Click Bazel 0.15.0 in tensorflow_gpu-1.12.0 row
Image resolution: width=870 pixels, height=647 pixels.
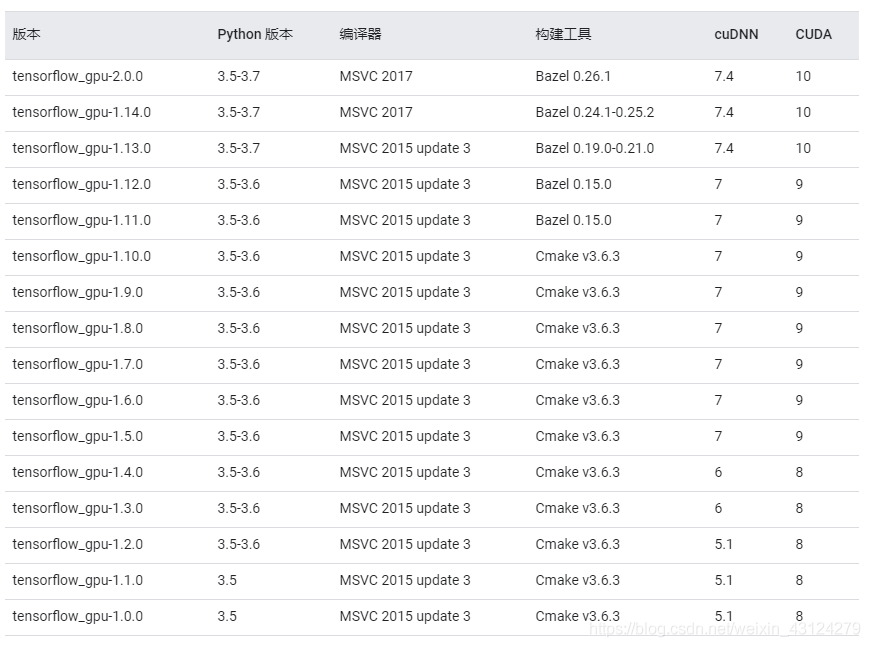573,185
